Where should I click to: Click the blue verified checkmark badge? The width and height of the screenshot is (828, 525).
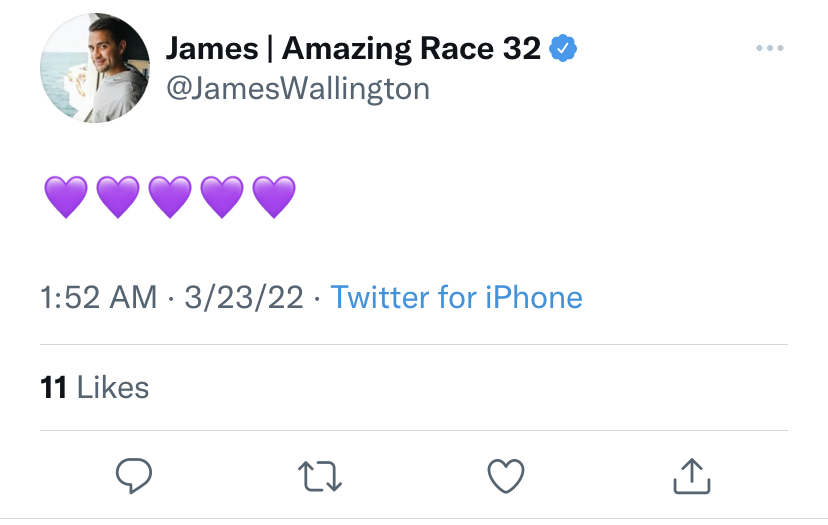pyautogui.click(x=563, y=49)
